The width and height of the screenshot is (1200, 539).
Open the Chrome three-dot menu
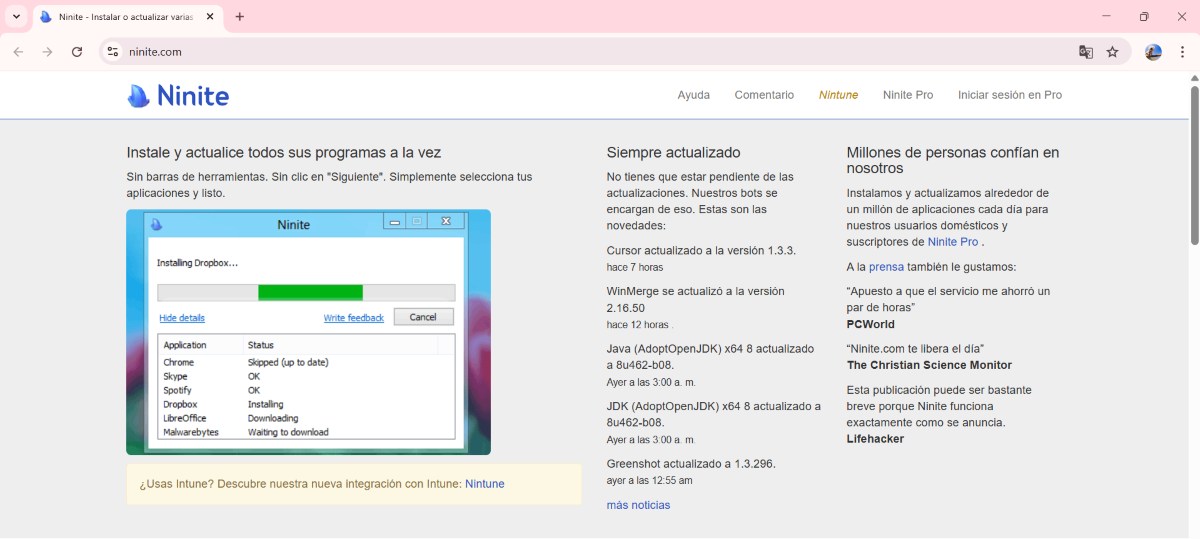(1181, 52)
